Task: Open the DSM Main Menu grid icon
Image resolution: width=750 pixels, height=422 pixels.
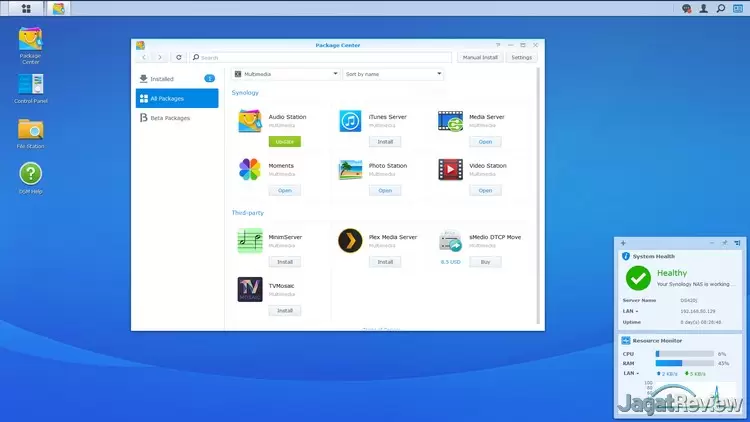Action: [26, 8]
